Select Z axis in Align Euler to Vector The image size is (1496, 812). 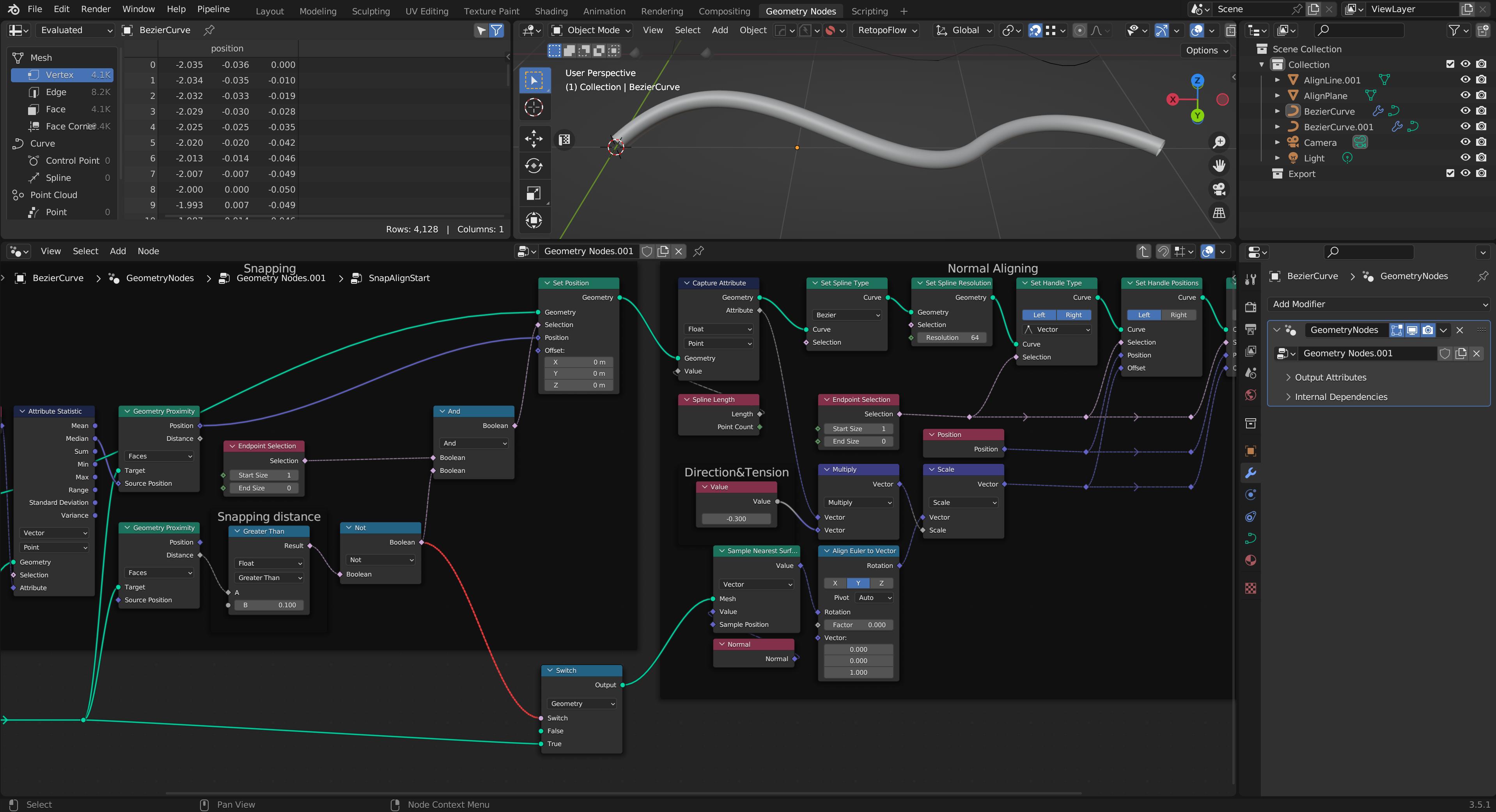[881, 583]
